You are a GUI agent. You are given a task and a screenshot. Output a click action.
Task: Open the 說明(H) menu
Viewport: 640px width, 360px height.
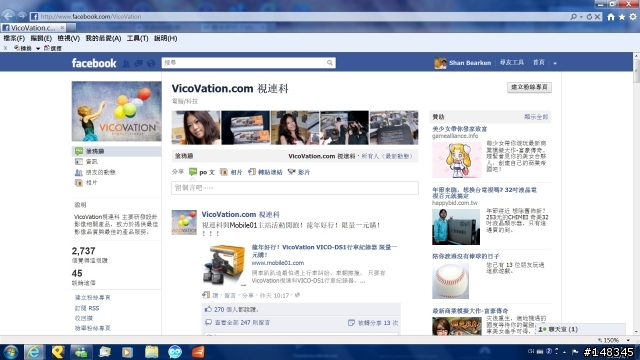[x=165, y=38]
